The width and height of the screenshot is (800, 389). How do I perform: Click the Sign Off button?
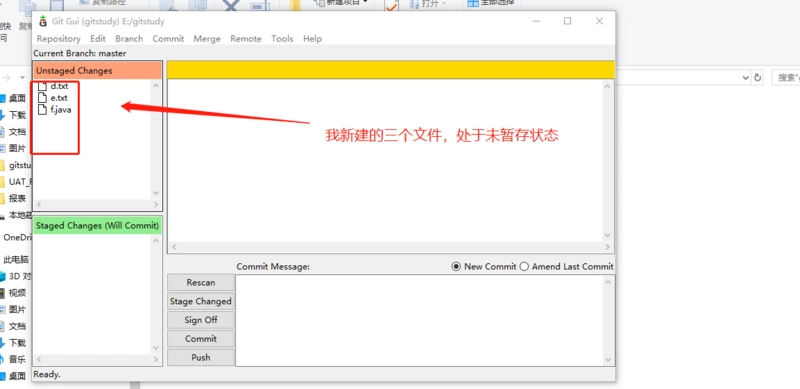201,320
